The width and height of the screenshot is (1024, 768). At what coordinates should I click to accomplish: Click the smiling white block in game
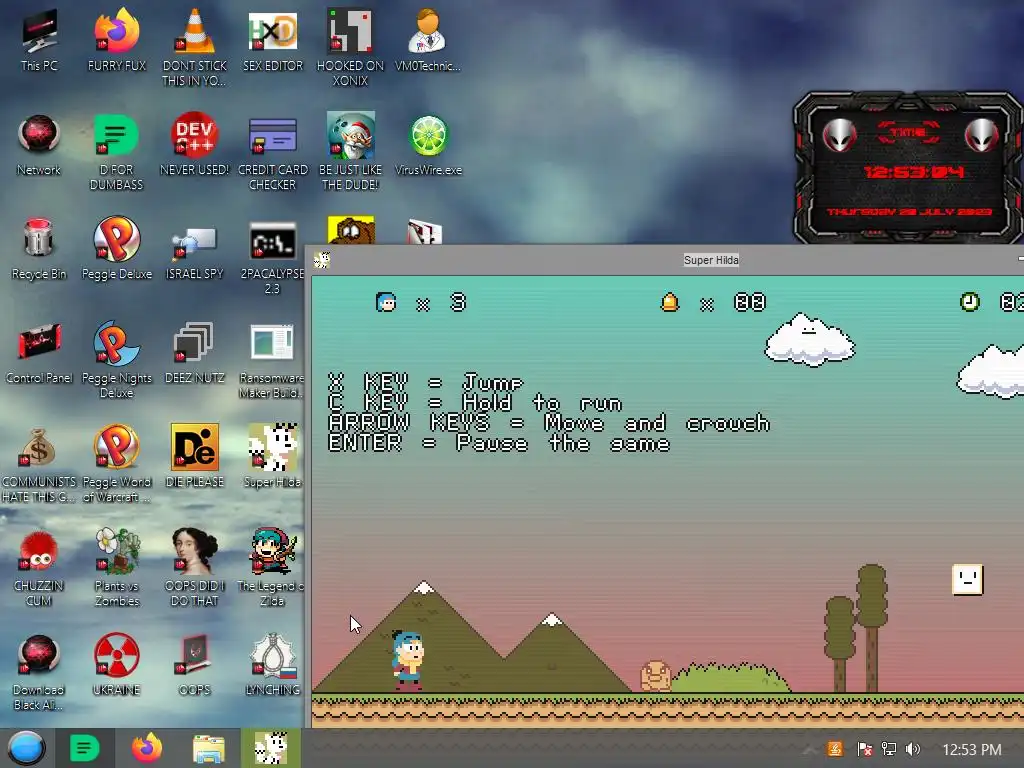click(x=967, y=579)
